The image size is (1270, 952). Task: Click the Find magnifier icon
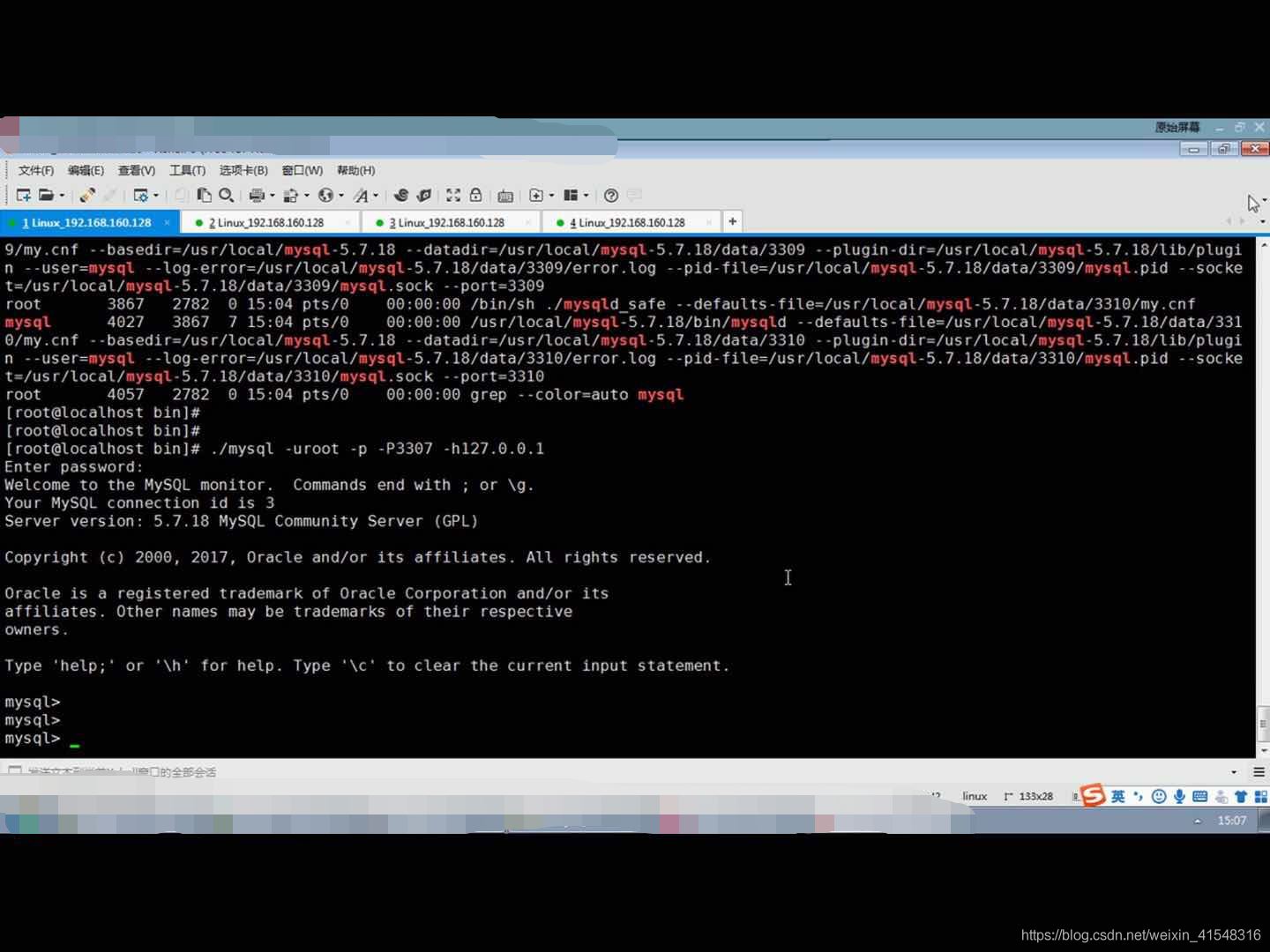click(x=227, y=195)
